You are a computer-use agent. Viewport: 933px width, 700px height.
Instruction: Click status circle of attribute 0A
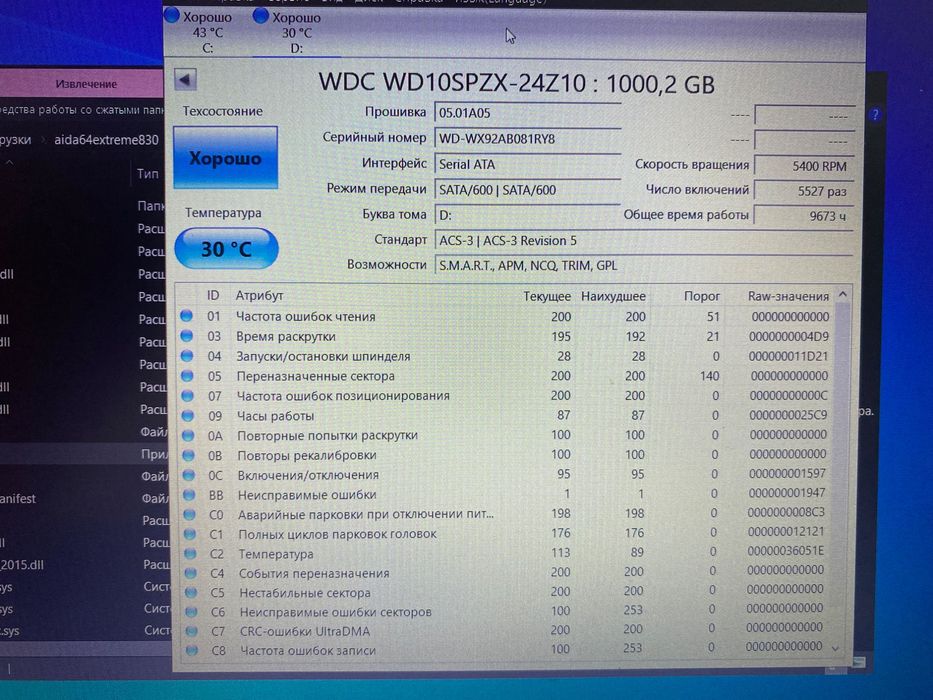tap(188, 435)
